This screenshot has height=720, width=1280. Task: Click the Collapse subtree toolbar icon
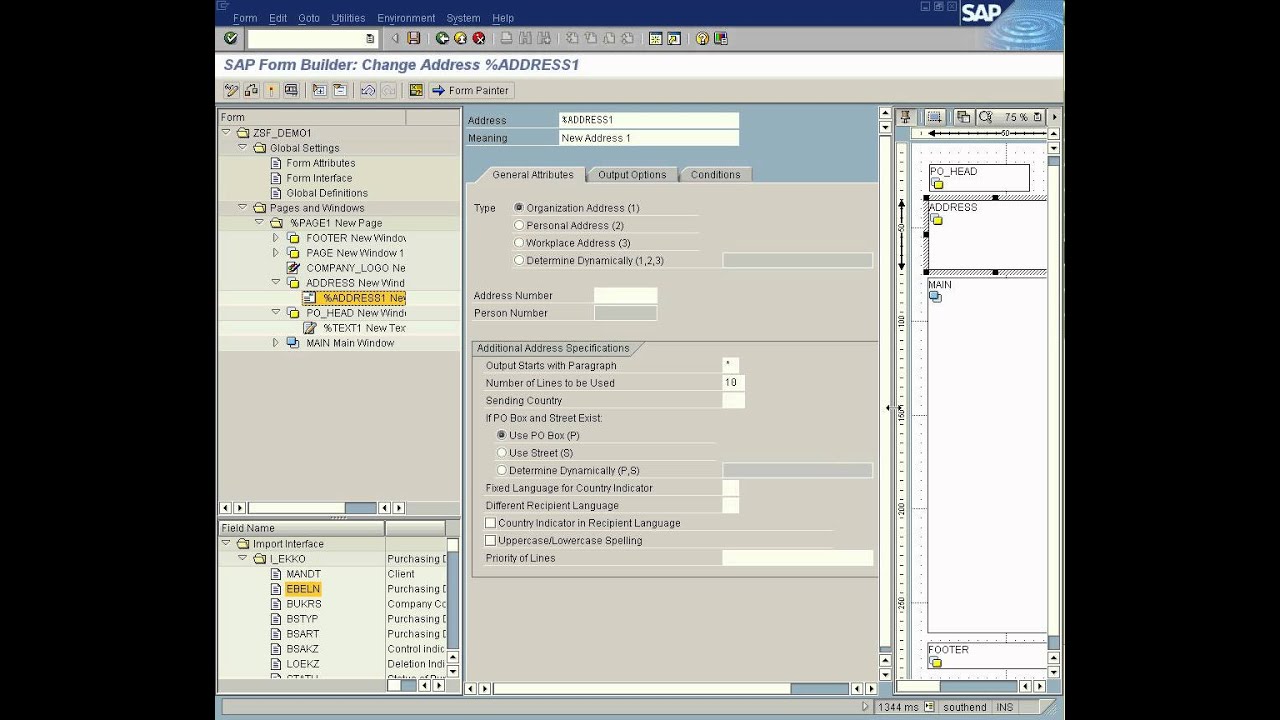pyautogui.click(x=340, y=90)
